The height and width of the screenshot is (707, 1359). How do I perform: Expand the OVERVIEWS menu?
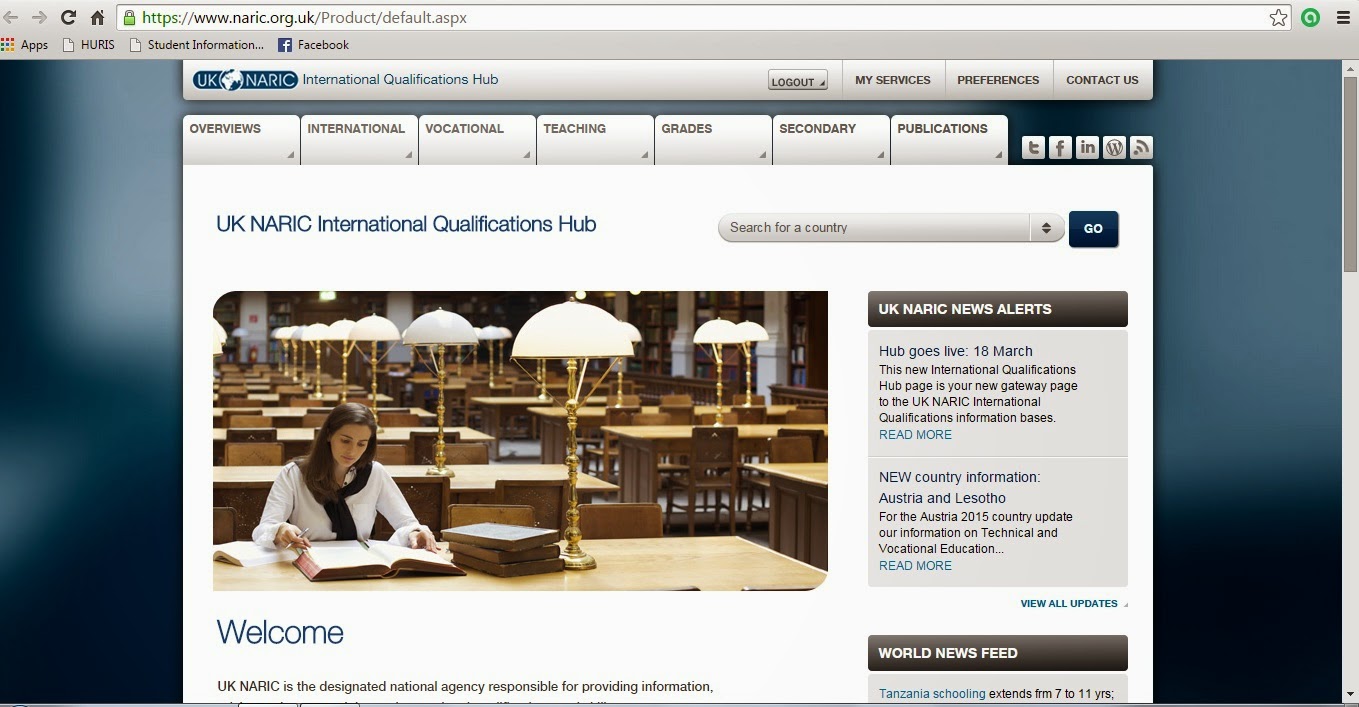point(241,140)
